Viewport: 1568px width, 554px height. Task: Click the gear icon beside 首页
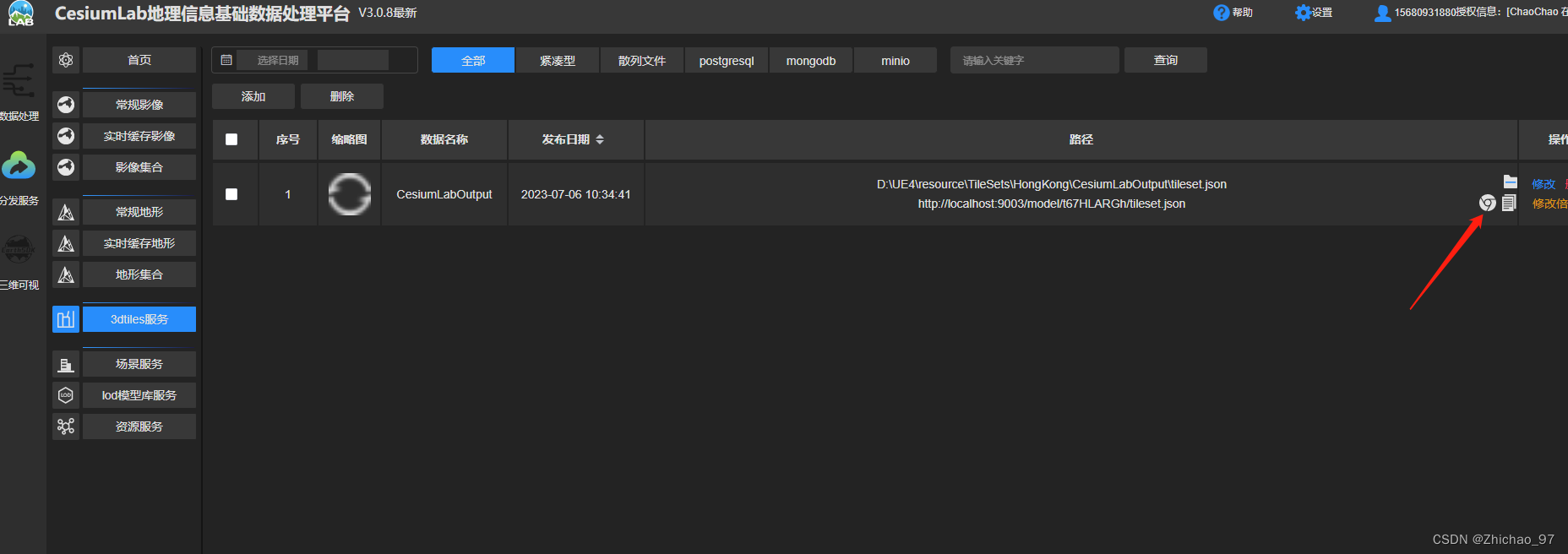coord(66,60)
